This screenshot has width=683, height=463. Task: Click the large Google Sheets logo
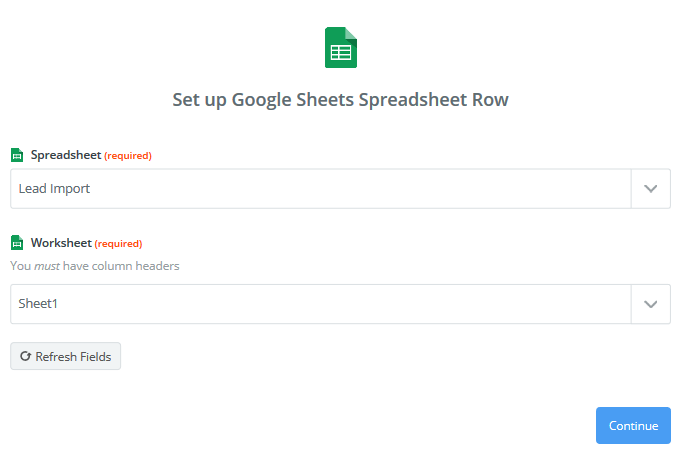point(341,47)
